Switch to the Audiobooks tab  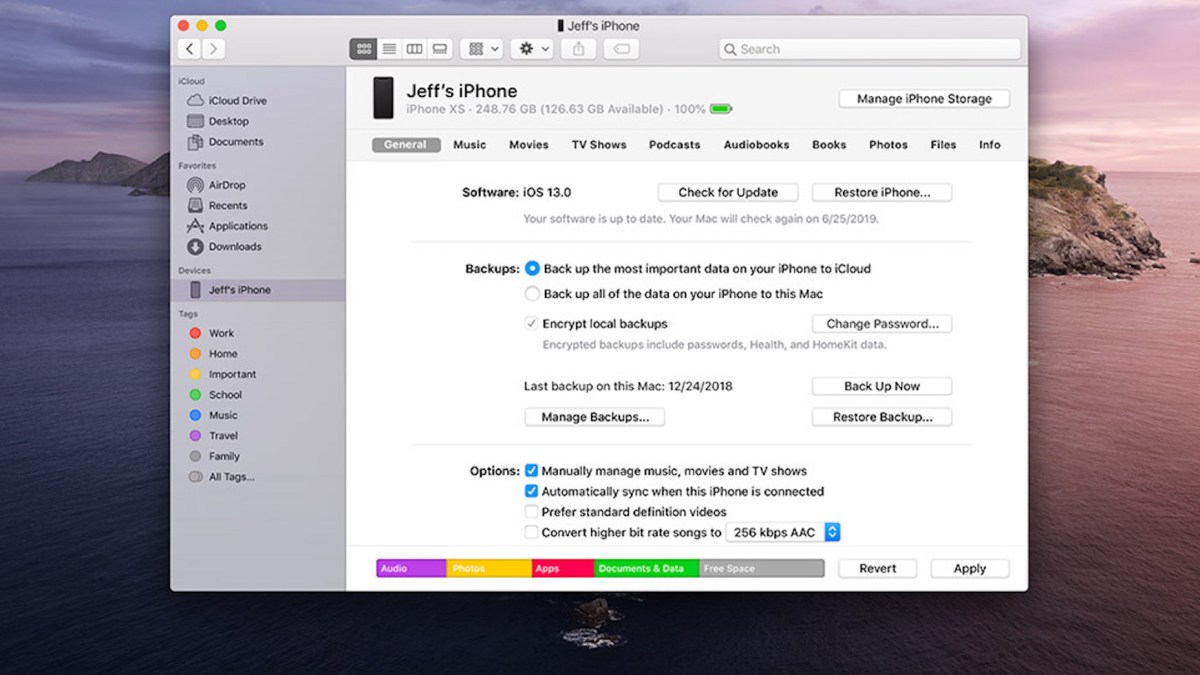(x=757, y=145)
